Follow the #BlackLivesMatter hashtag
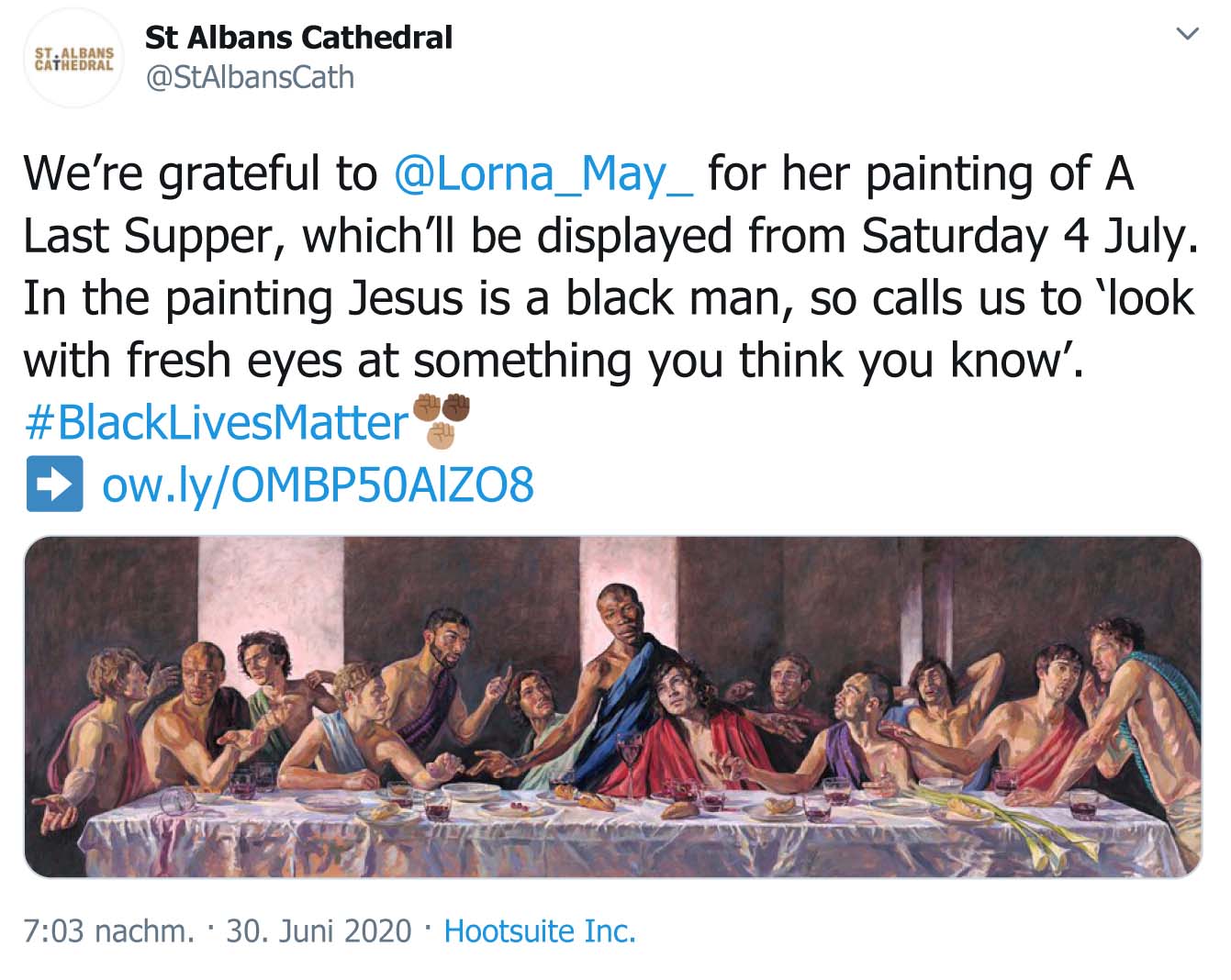1231x980 pixels. (217, 423)
